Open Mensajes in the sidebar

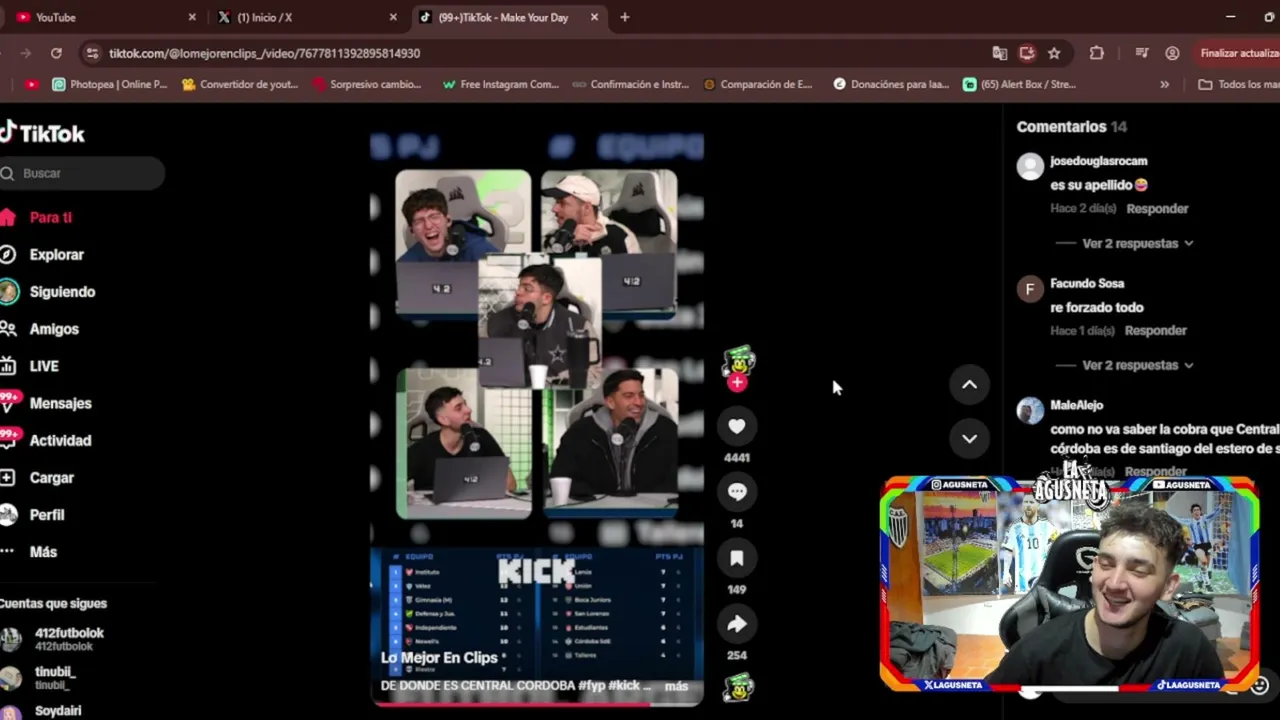(x=60, y=403)
